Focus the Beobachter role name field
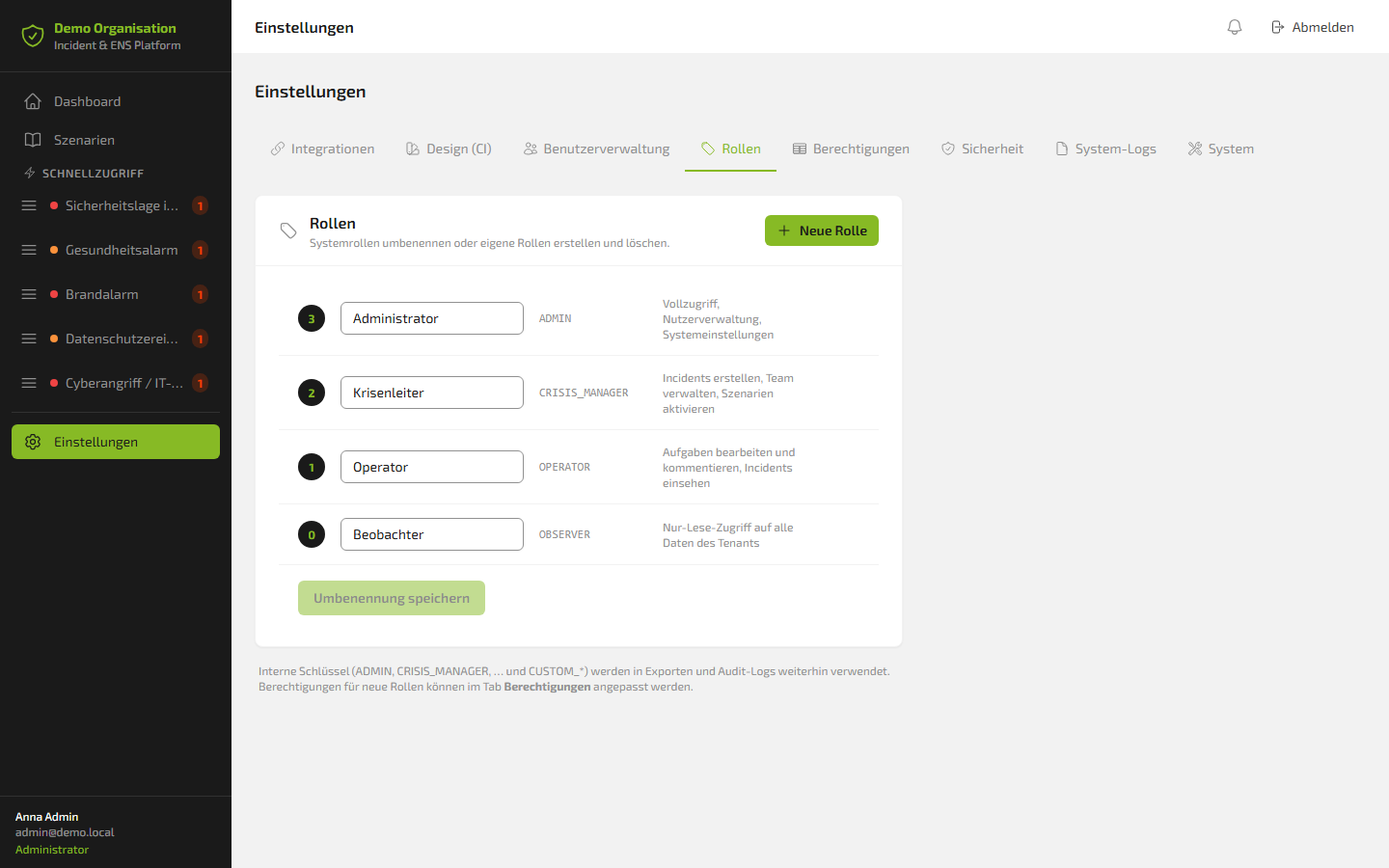This screenshot has width=1389, height=868. pyautogui.click(x=432, y=534)
